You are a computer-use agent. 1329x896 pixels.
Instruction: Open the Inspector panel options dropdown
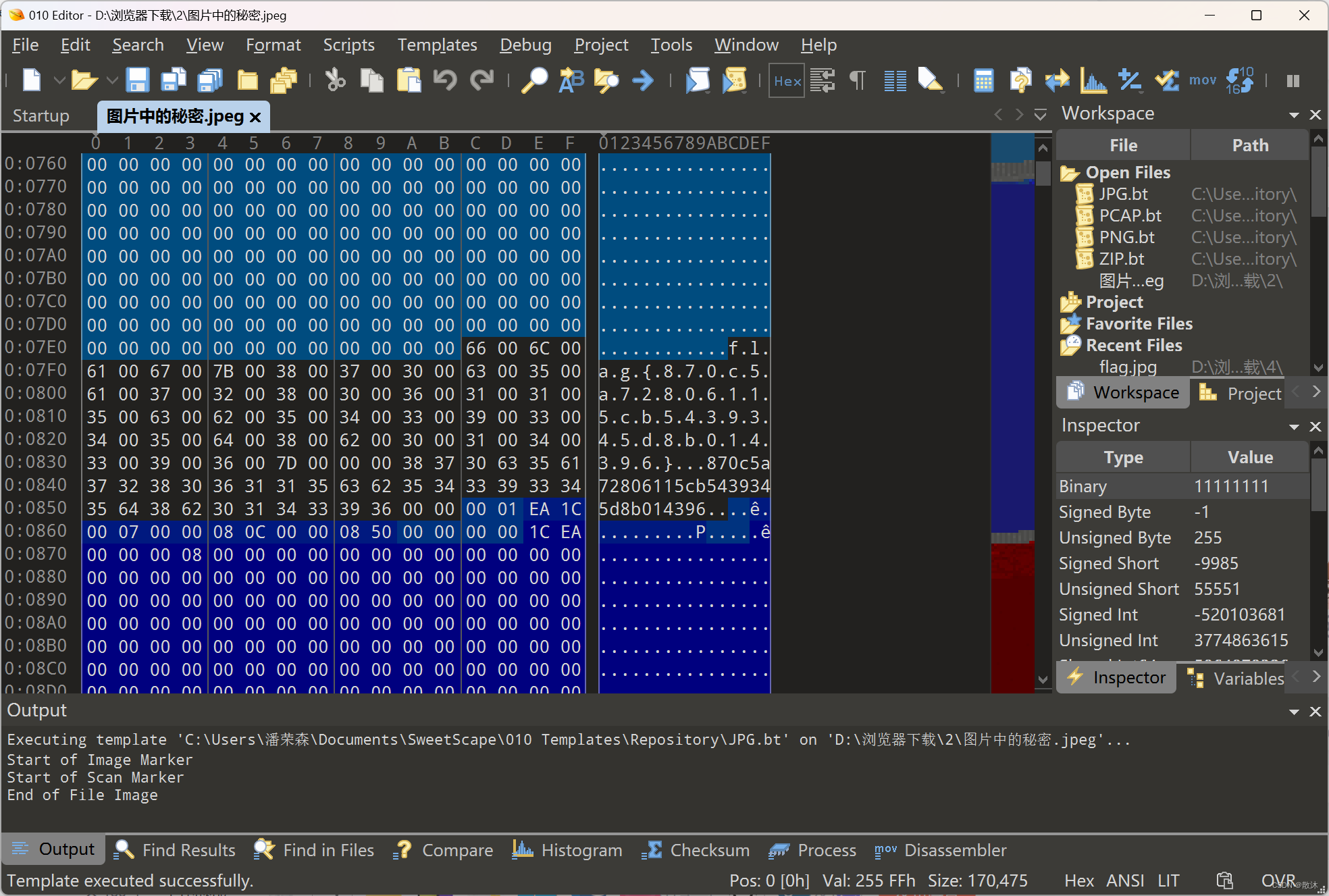tap(1294, 427)
